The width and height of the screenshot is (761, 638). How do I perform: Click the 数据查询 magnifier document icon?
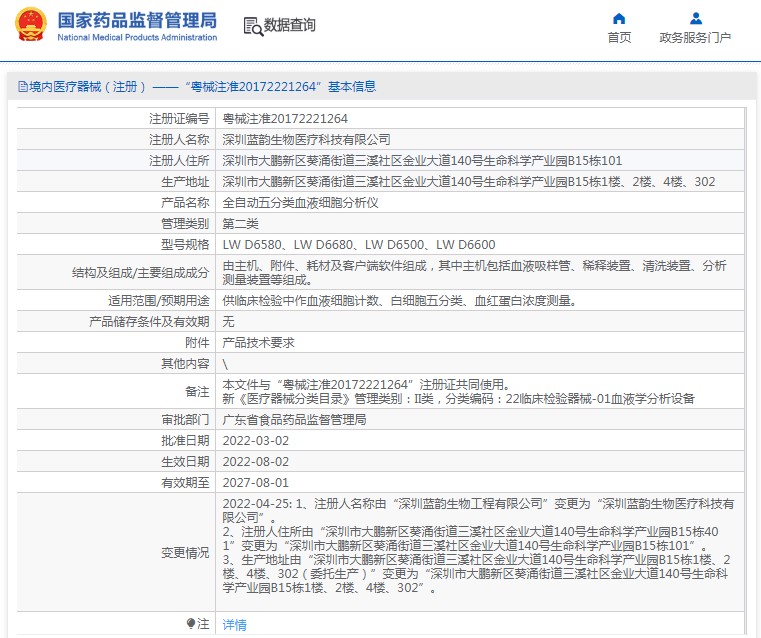(253, 26)
